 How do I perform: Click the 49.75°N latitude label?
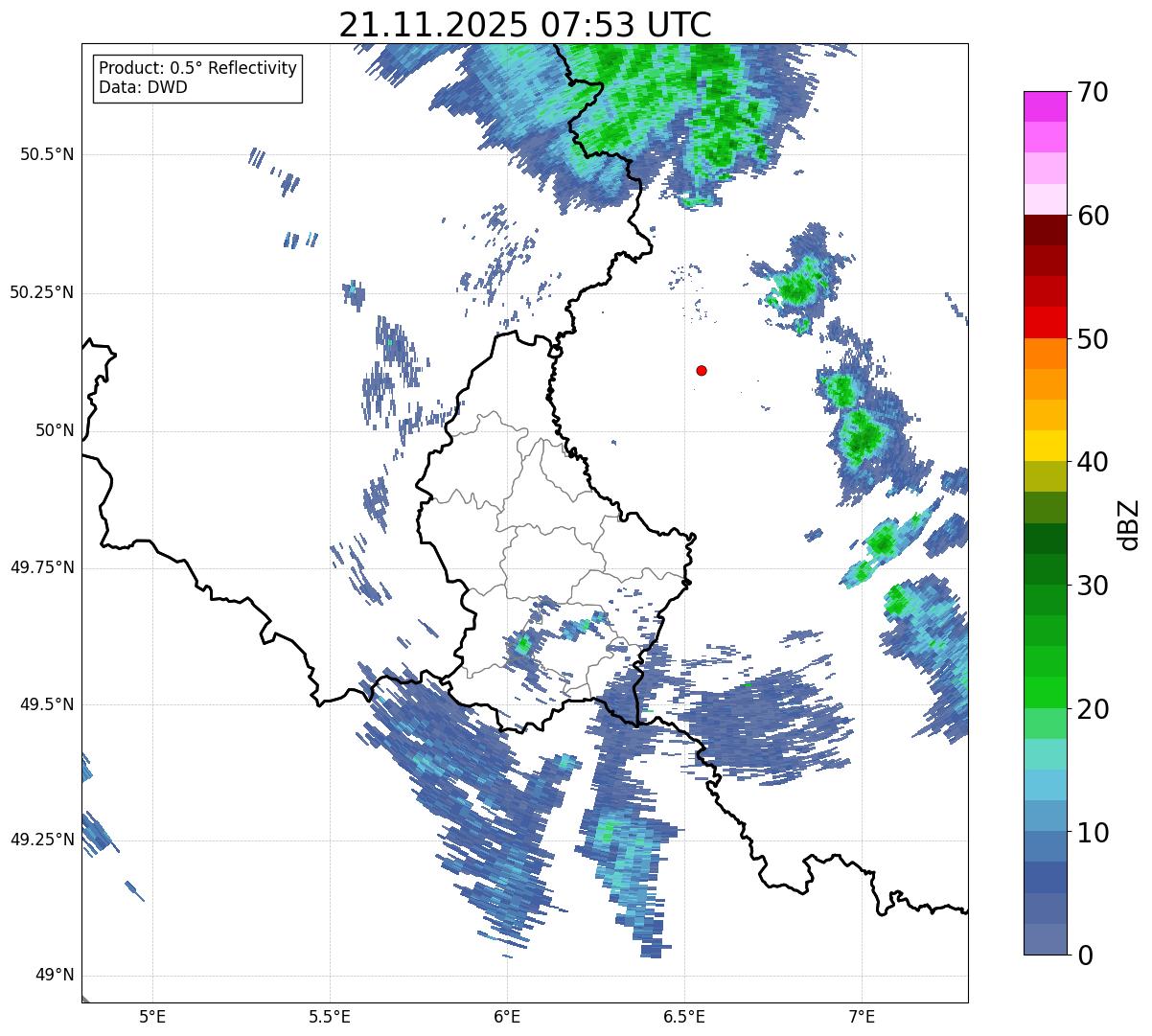pos(42,567)
